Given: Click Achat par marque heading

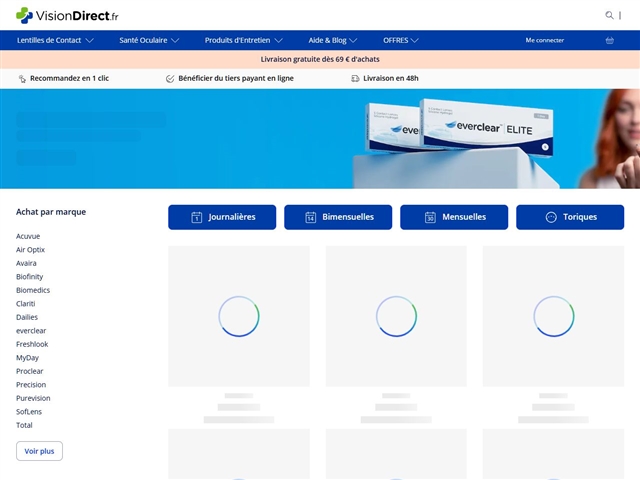Looking at the screenshot, I should 51,212.
